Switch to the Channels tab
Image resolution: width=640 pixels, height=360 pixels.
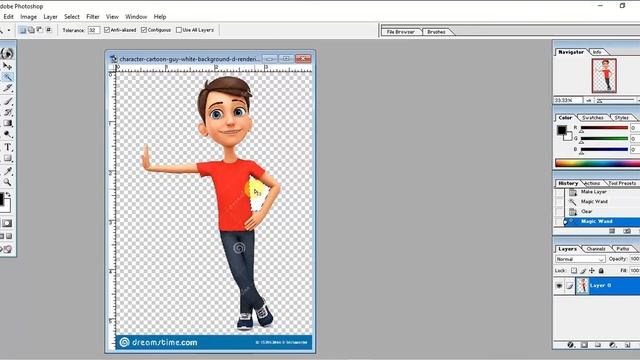[596, 249]
